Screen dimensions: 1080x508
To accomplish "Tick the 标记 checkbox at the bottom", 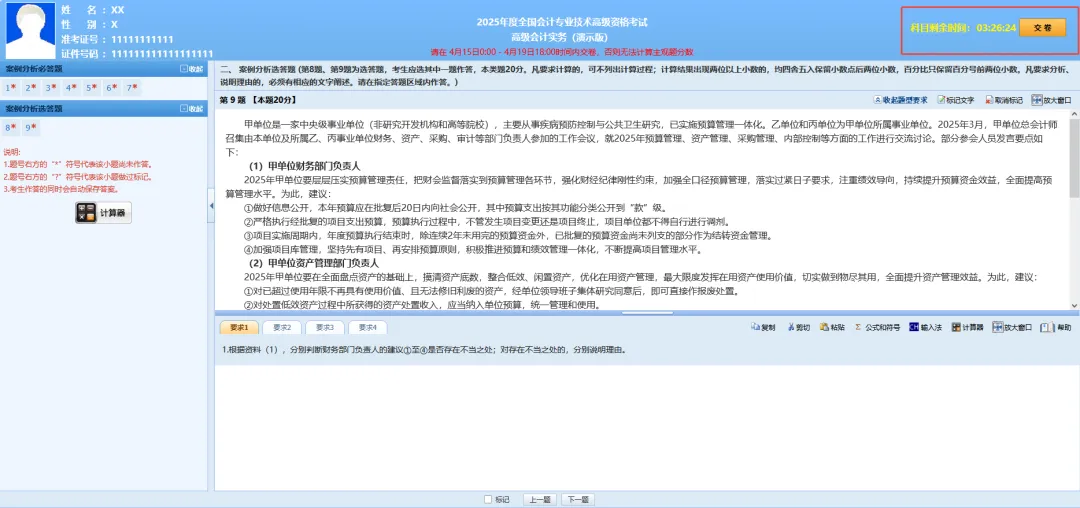I will (488, 500).
